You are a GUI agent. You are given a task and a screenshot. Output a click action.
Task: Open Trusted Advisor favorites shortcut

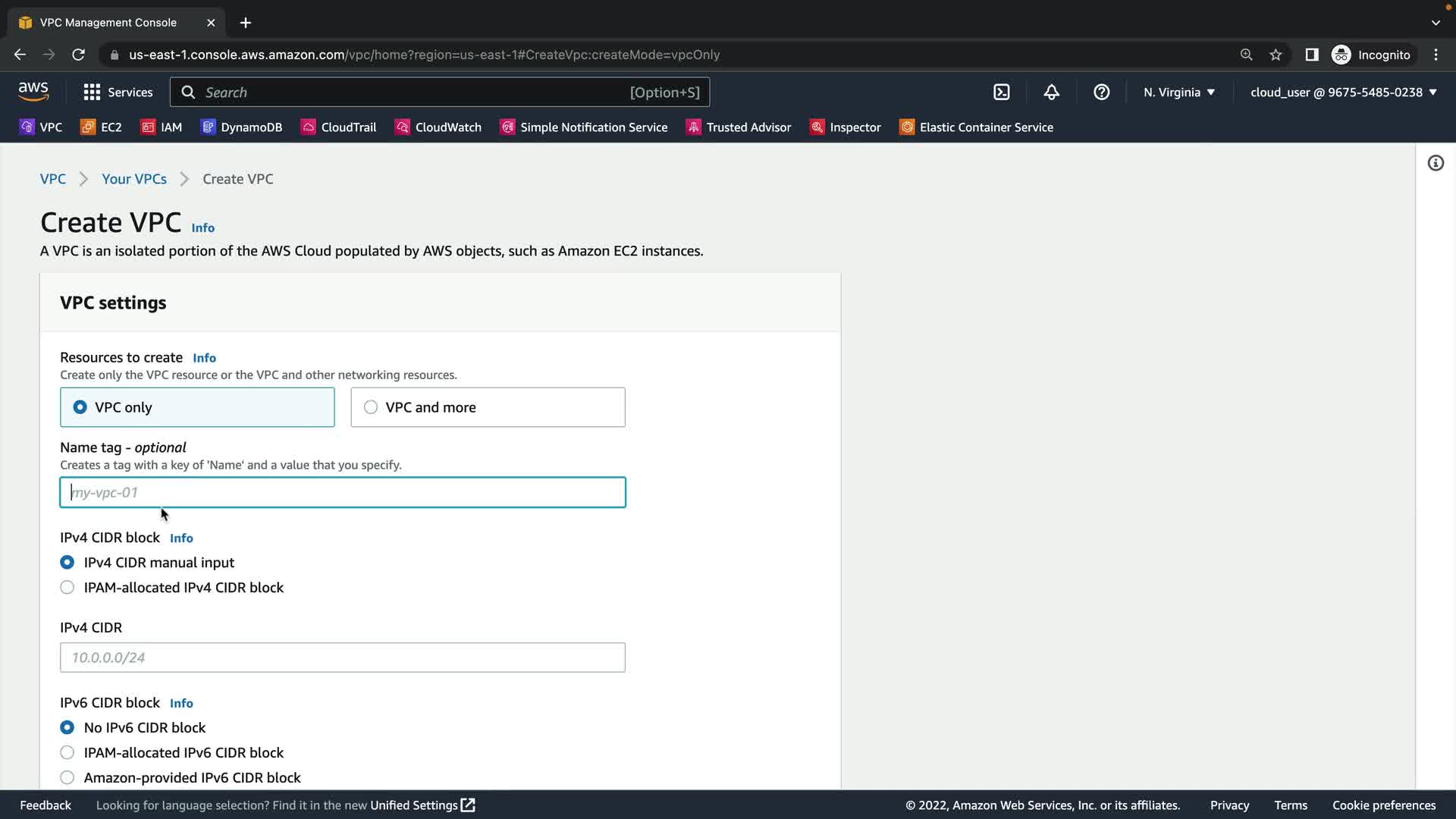pyautogui.click(x=739, y=127)
